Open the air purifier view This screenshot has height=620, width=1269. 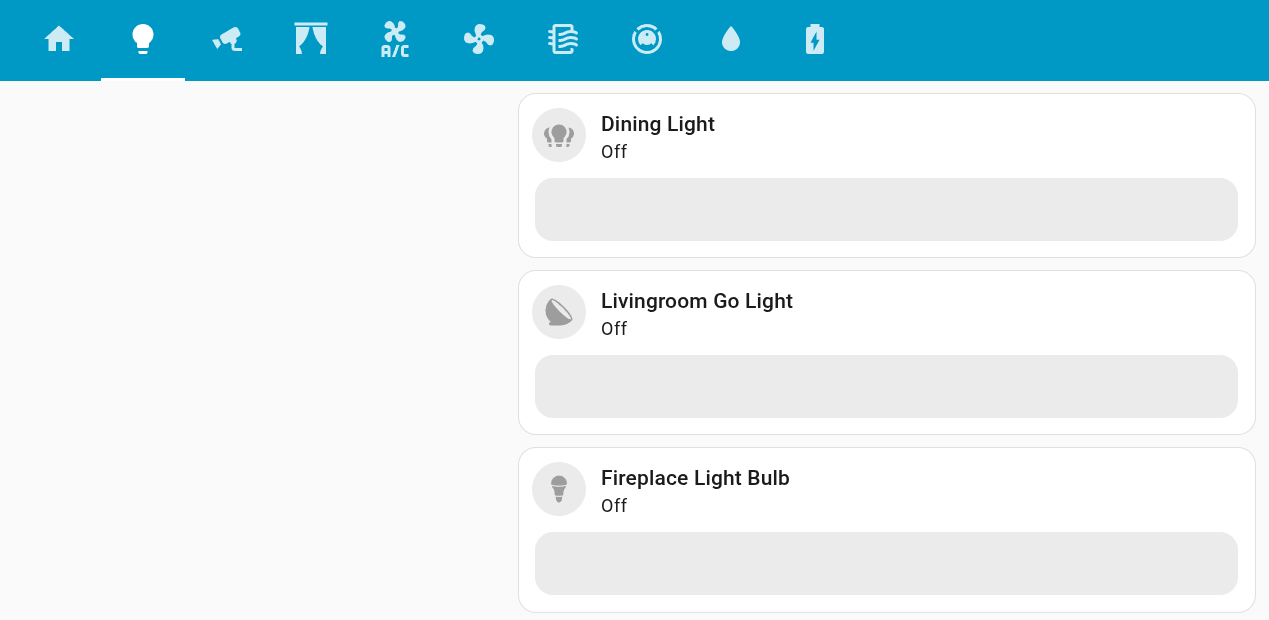click(563, 40)
